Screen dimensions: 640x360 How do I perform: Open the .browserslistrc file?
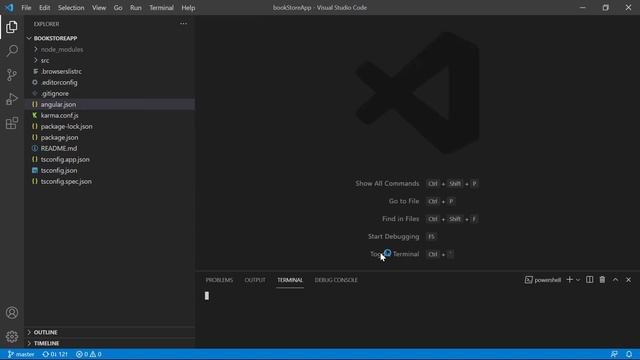pyautogui.click(x=109, y=71)
